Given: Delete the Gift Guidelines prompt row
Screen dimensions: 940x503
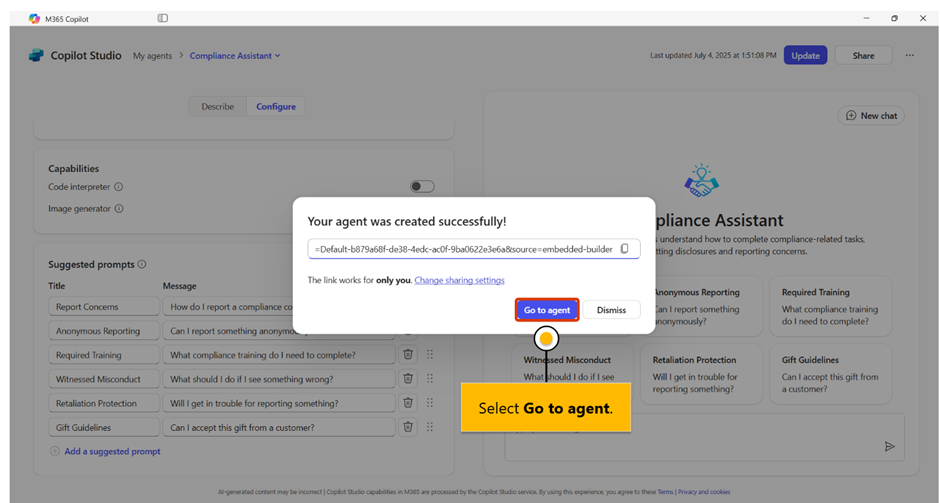Looking at the screenshot, I should pos(408,427).
